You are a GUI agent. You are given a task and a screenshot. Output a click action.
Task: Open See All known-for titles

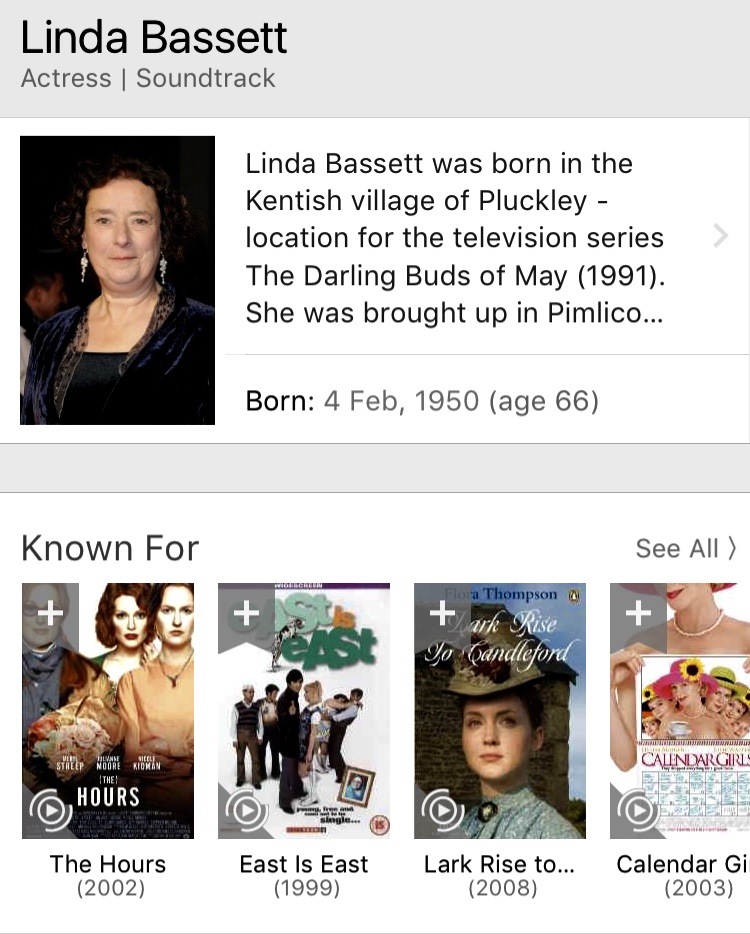pyautogui.click(x=686, y=548)
